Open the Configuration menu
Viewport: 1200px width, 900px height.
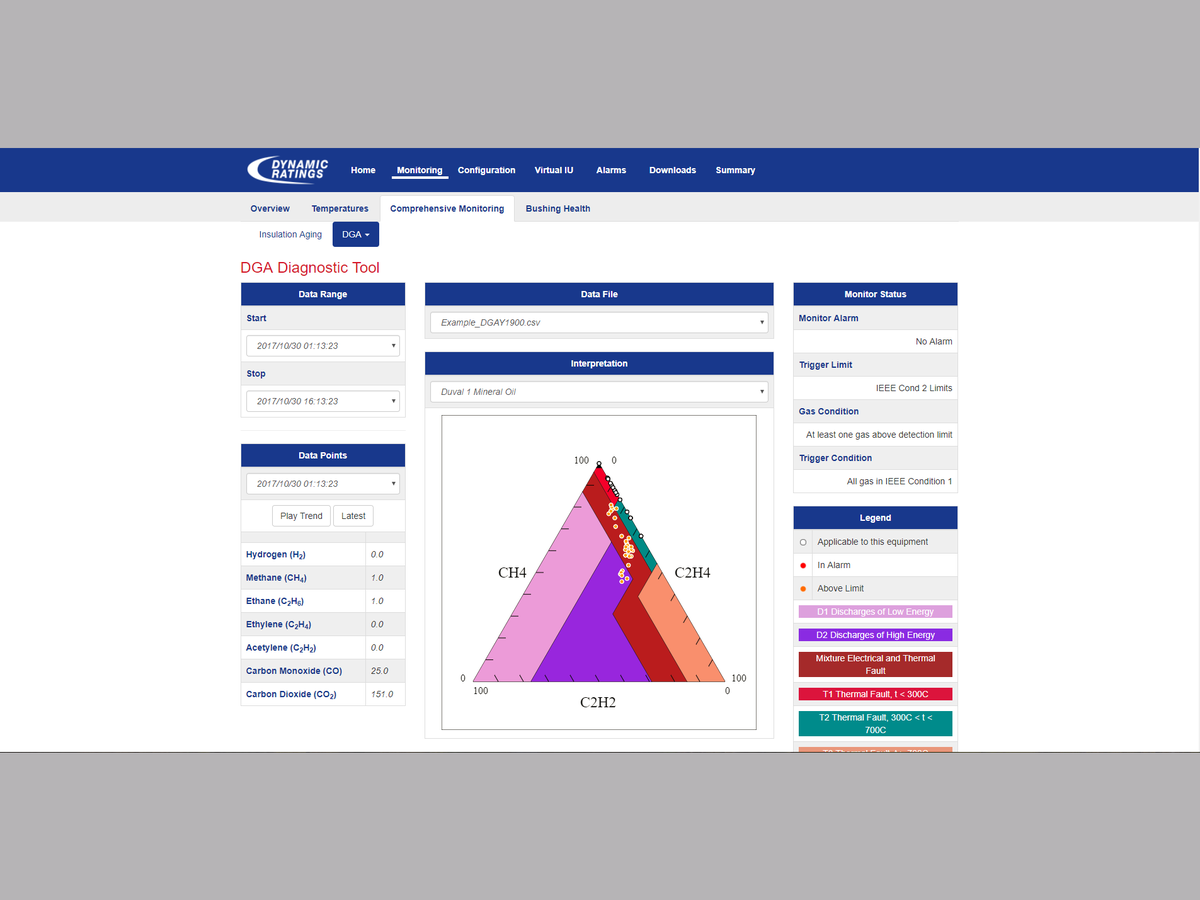(x=486, y=170)
